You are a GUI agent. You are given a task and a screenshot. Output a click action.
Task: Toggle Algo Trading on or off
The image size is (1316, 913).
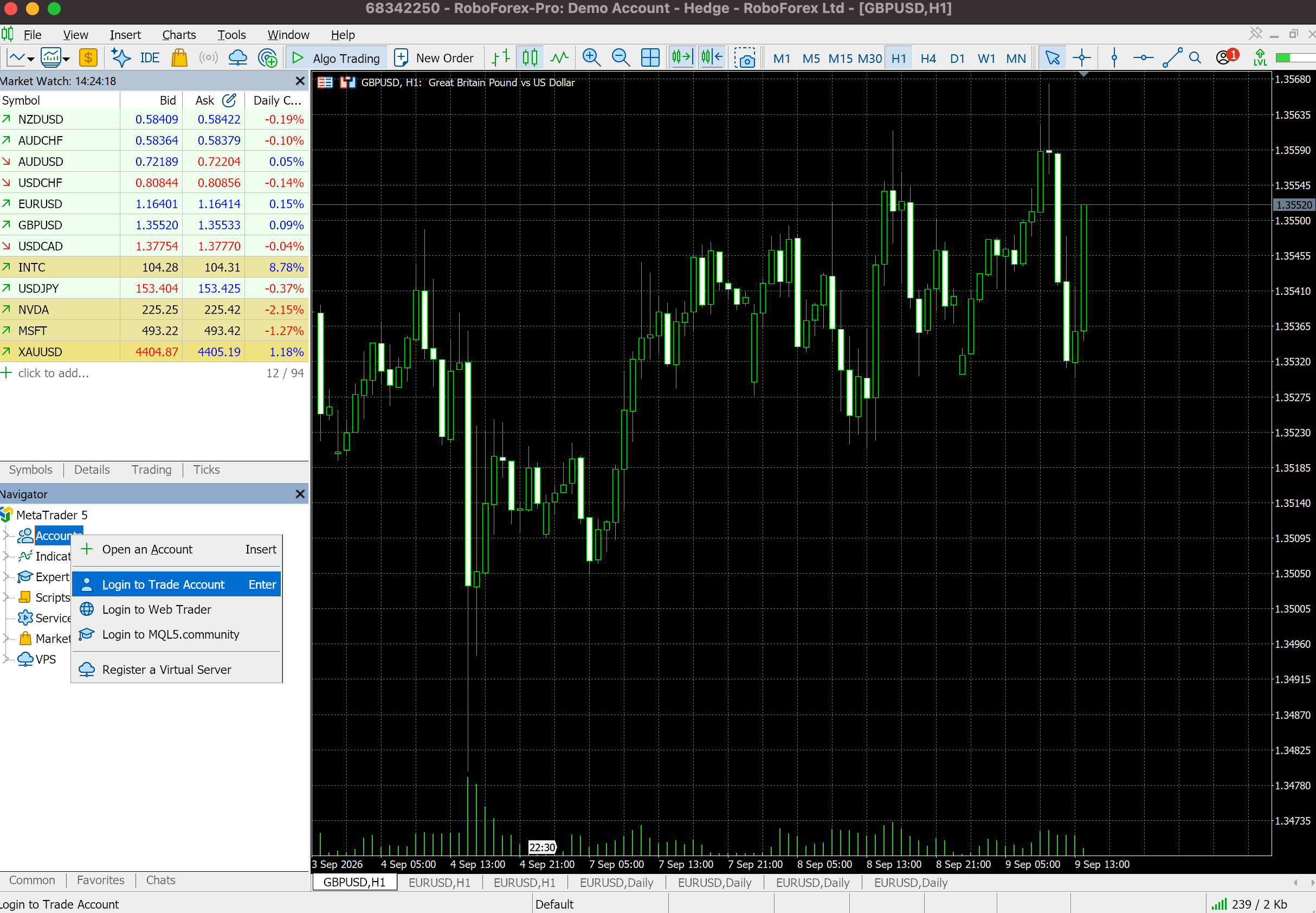336,58
